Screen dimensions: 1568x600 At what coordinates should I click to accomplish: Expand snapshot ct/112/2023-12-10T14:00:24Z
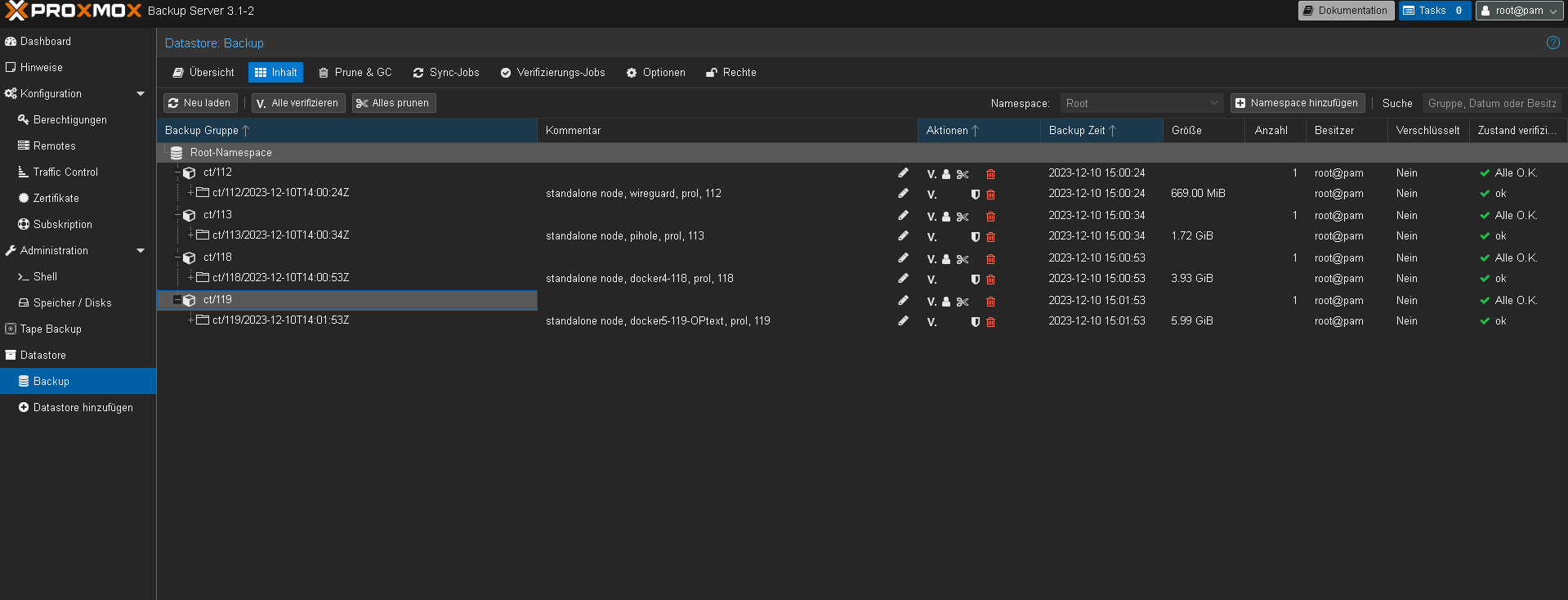[x=191, y=192]
